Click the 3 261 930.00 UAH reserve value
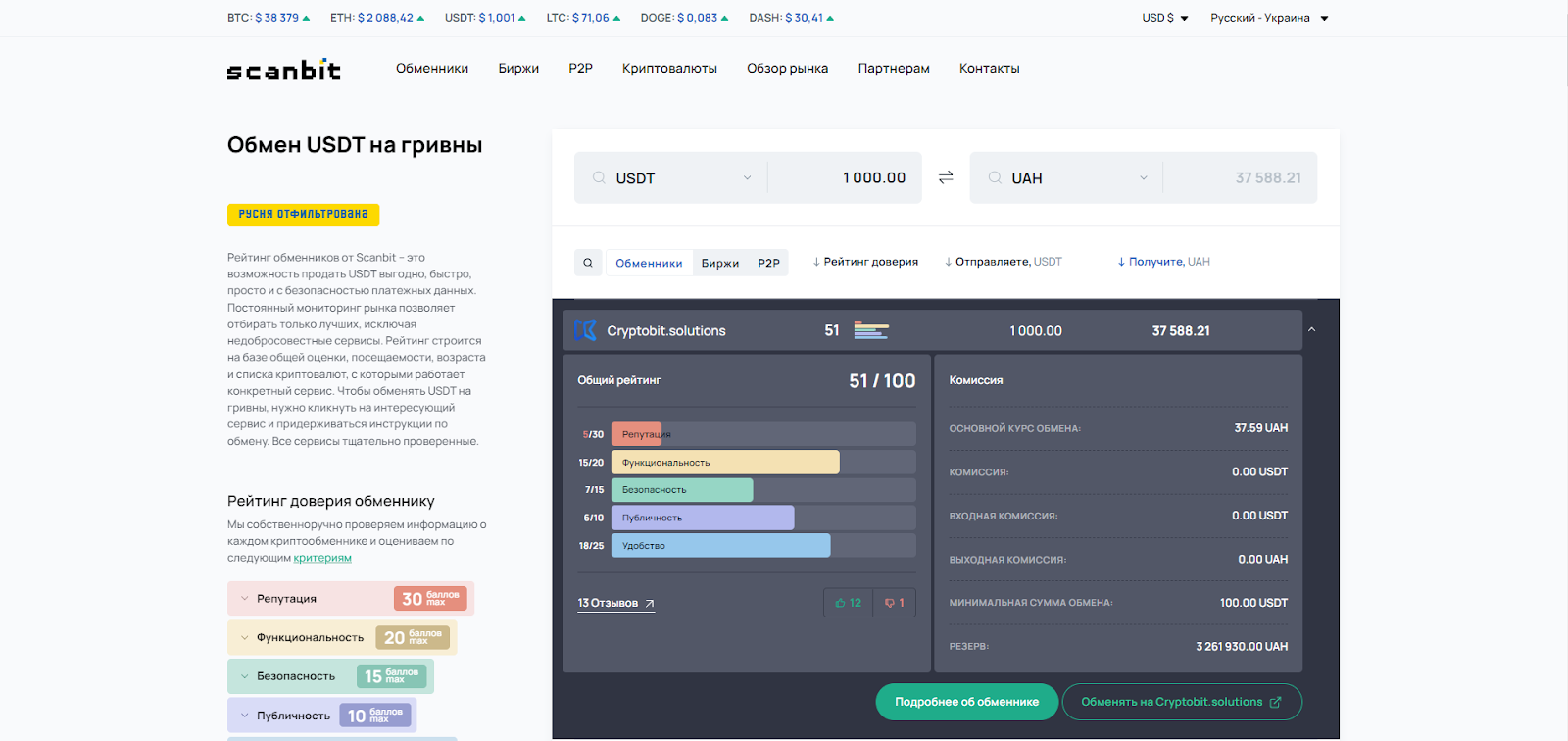Viewport: 1568px width, 741px height. (x=1242, y=647)
